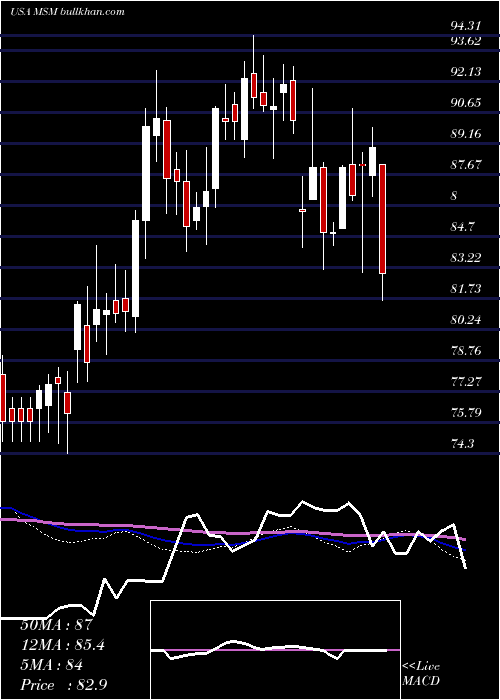Click the 84.7 price axis label
The width and height of the screenshot is (500, 700).
tap(462, 227)
